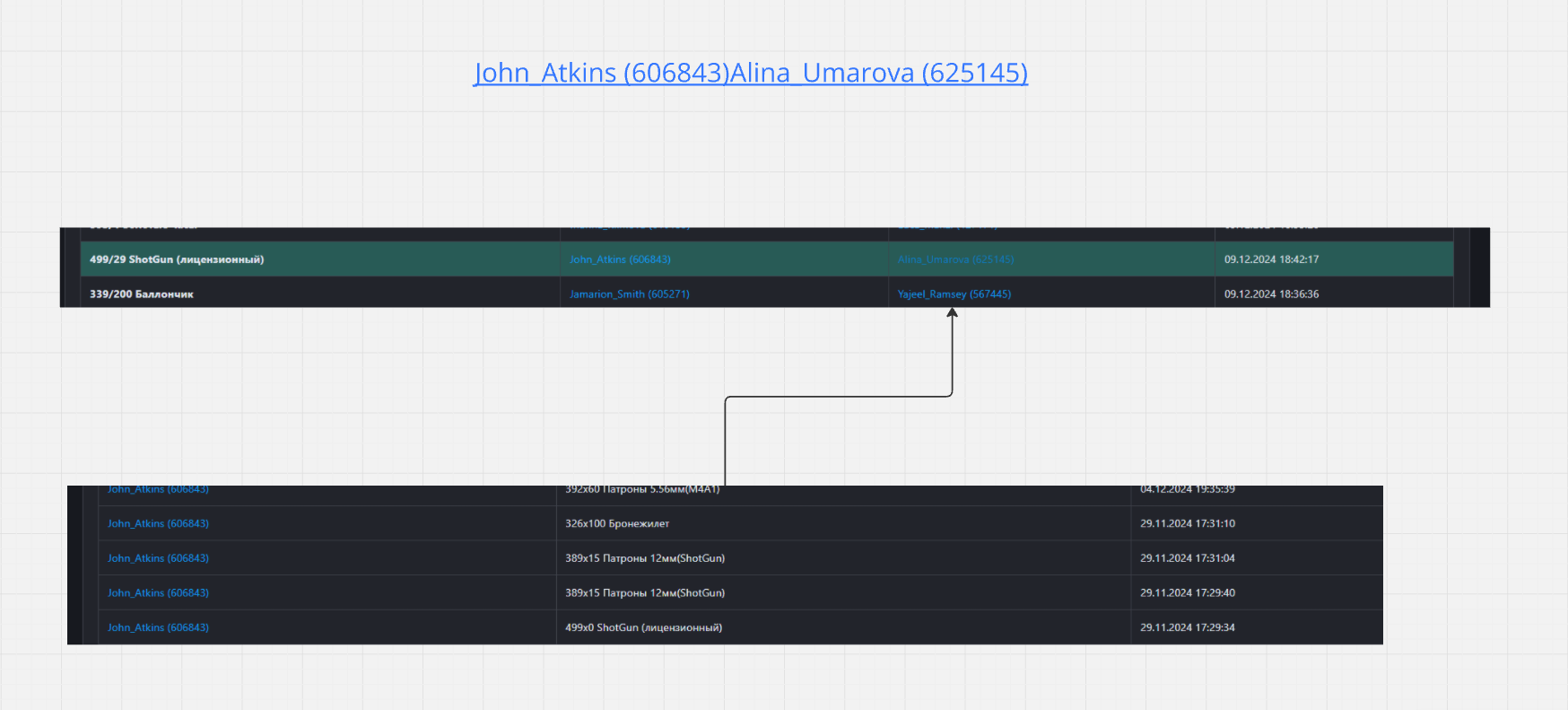Image resolution: width=1568 pixels, height=710 pixels.
Task: Click the 09.12.2024 18:36:36 timestamp
Action: tap(1271, 294)
